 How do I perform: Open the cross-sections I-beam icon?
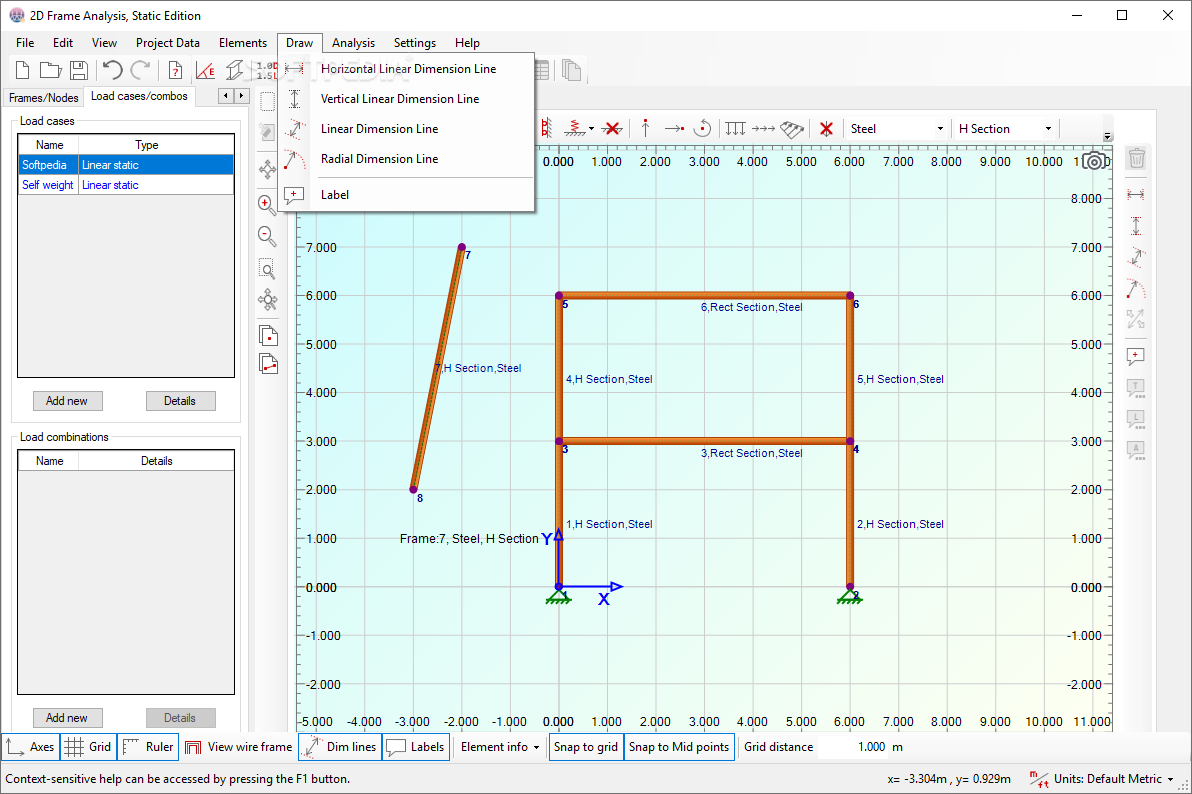coord(235,71)
